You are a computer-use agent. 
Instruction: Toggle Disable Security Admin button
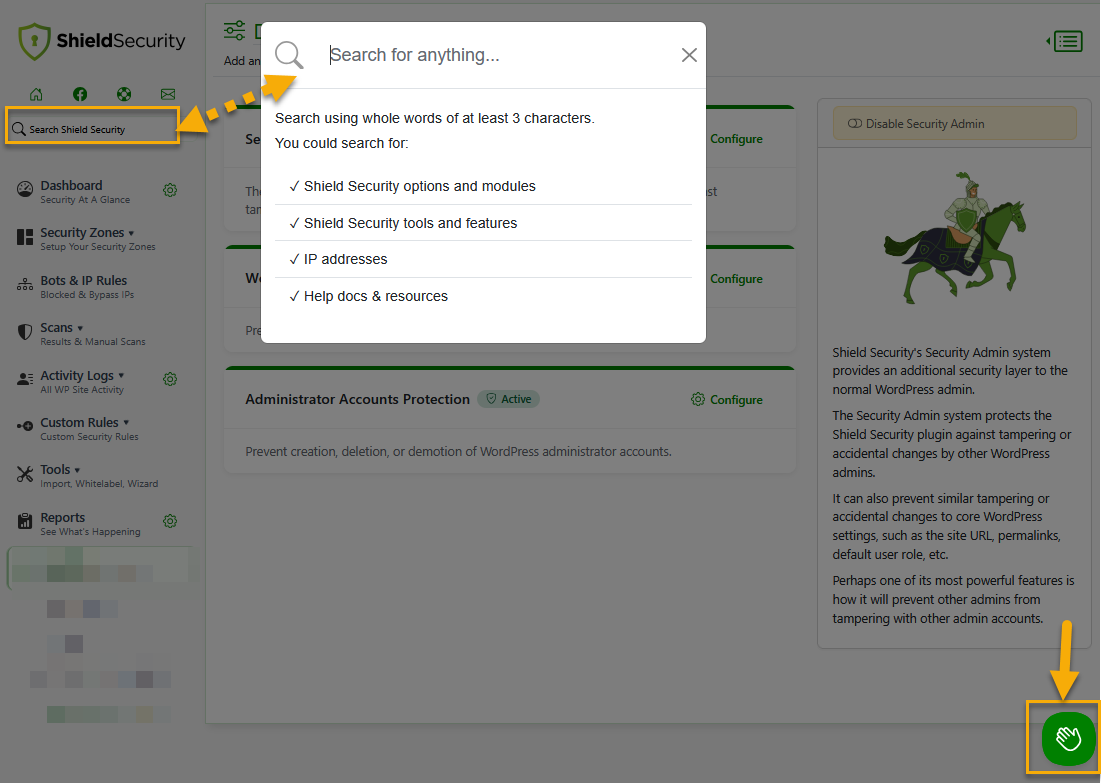(954, 124)
